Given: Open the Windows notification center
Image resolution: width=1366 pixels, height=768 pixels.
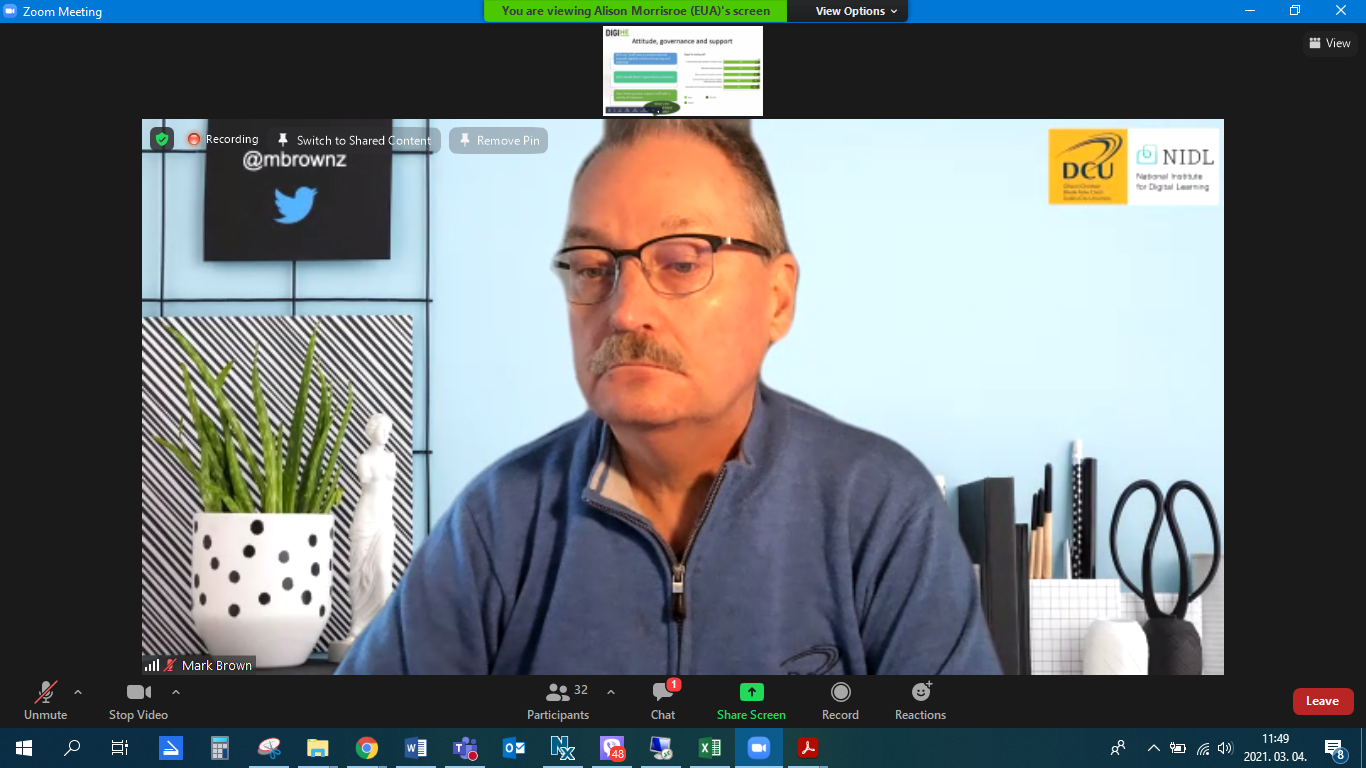Looking at the screenshot, I should pyautogui.click(x=1334, y=748).
